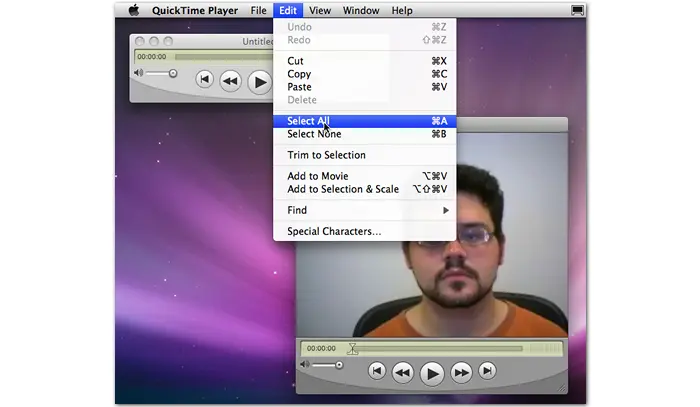The width and height of the screenshot is (700, 407).
Task: Zoom the Untitled window
Action: (168, 42)
